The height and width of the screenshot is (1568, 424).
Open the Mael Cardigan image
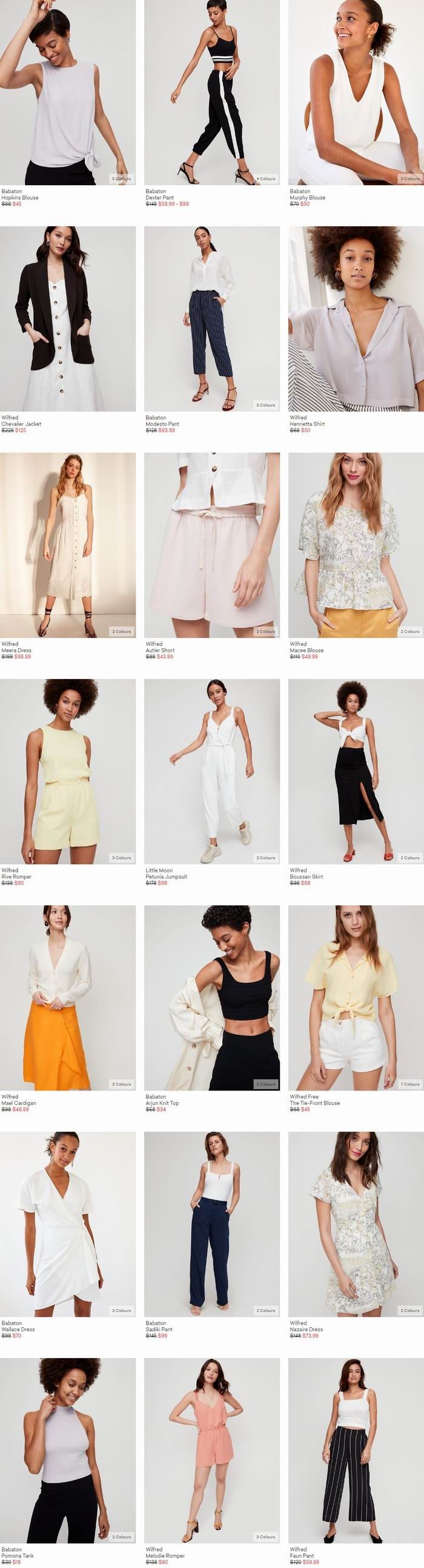(x=68, y=999)
